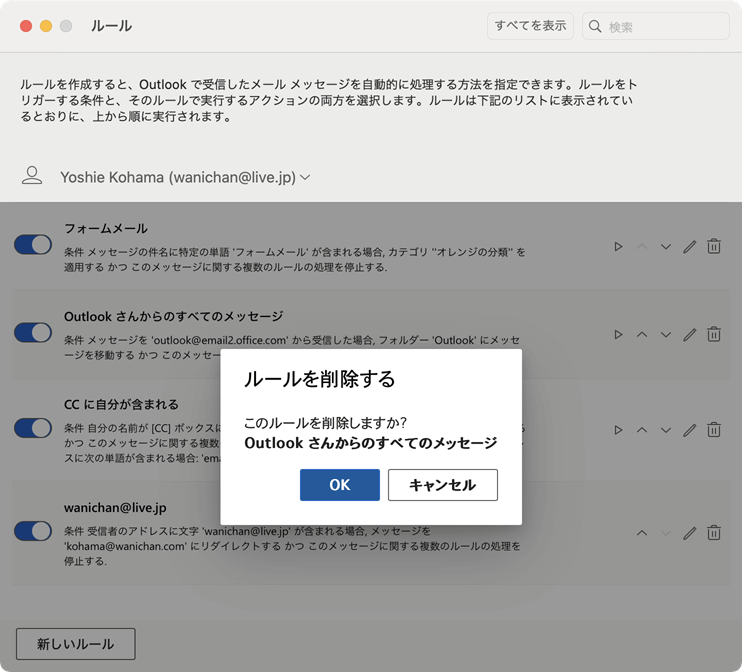Delete the Outlook さんからの rule trash icon

point(714,334)
